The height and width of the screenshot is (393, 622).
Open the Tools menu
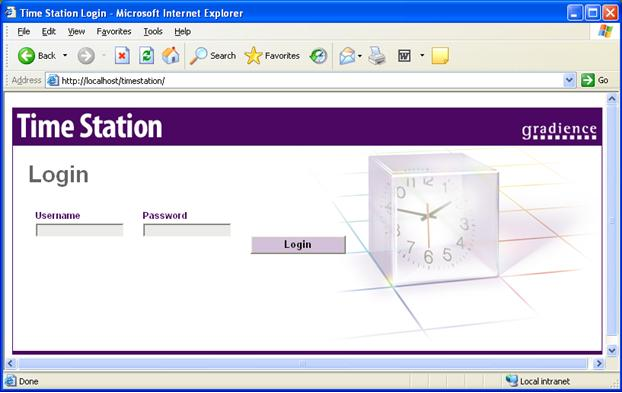point(153,31)
